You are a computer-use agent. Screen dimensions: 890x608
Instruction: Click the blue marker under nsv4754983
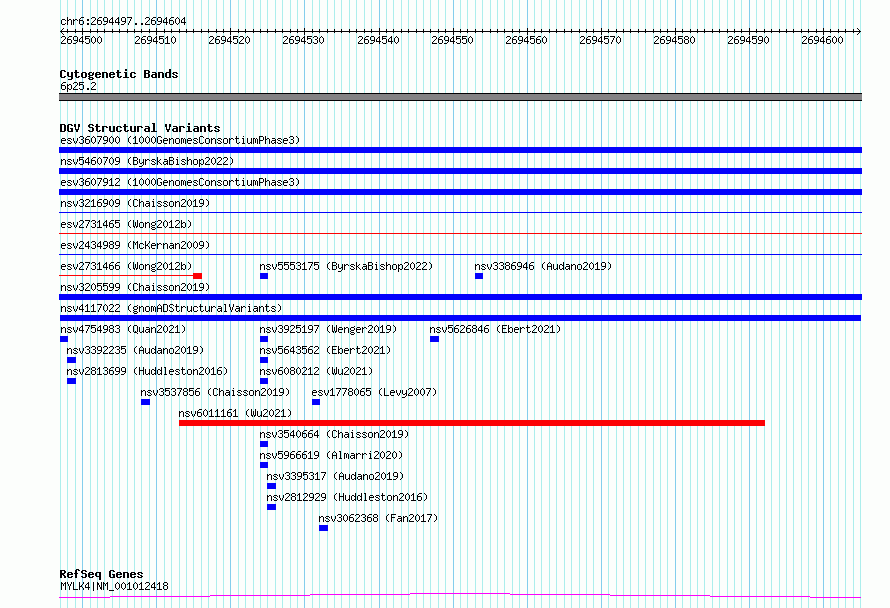point(64,339)
